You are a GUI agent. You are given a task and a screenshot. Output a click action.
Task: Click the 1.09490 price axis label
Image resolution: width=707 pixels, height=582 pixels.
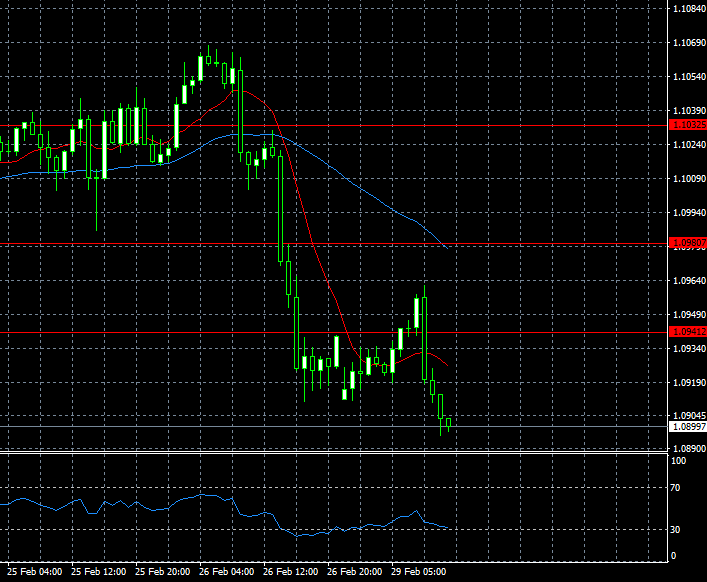click(689, 314)
